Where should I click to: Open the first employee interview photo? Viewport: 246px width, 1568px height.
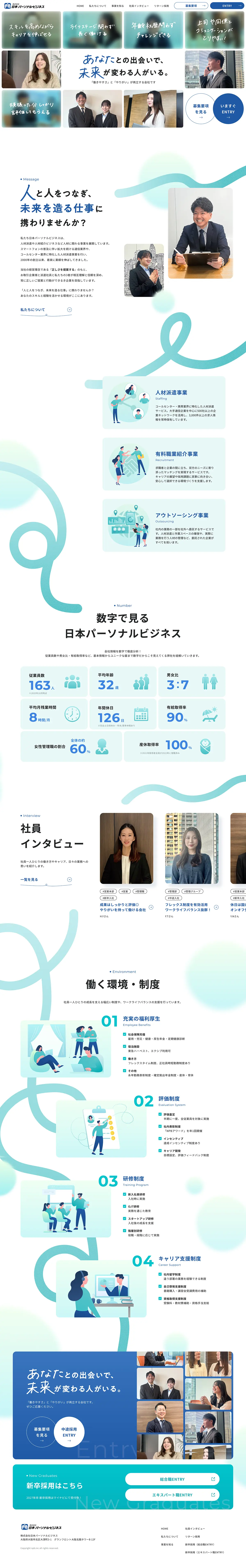(x=126, y=848)
